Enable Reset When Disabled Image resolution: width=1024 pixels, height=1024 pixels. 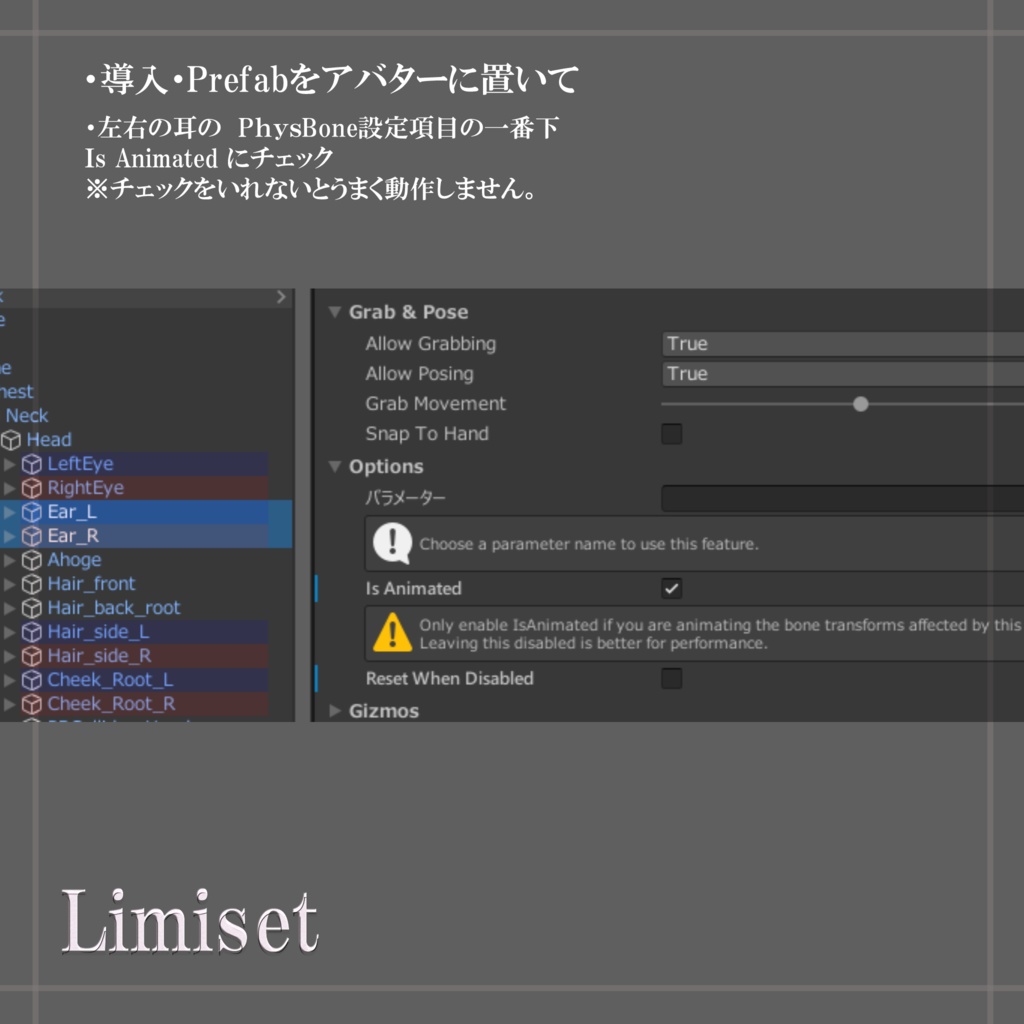(x=671, y=678)
